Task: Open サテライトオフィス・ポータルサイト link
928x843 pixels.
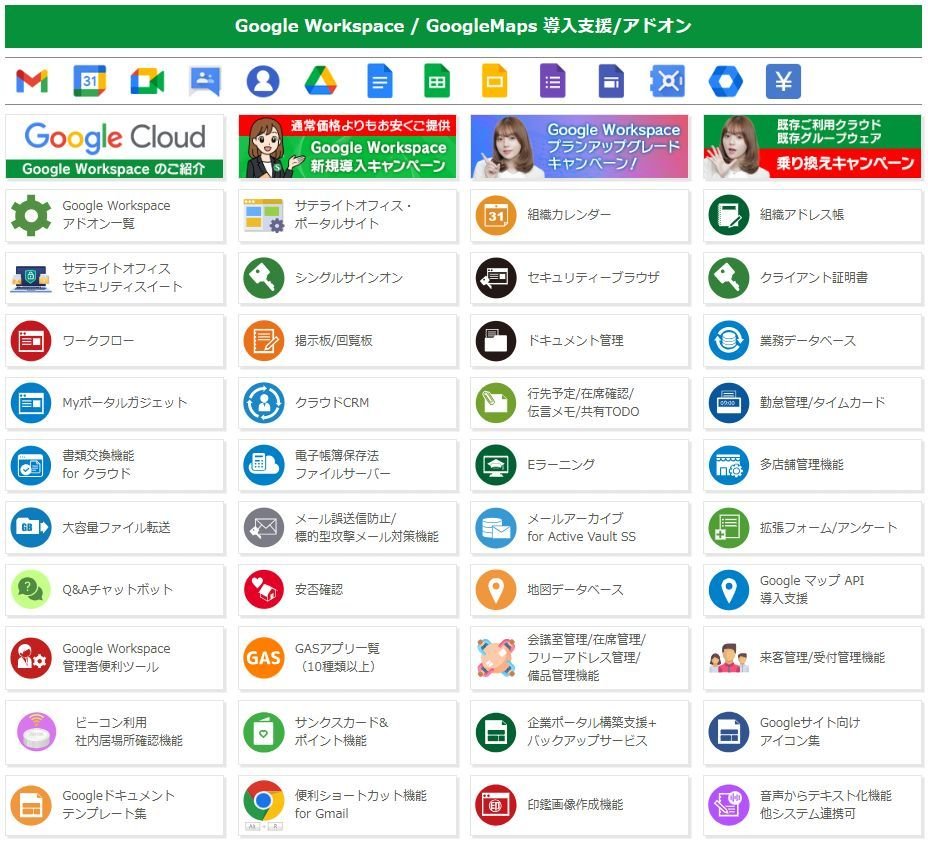Action: [347, 215]
